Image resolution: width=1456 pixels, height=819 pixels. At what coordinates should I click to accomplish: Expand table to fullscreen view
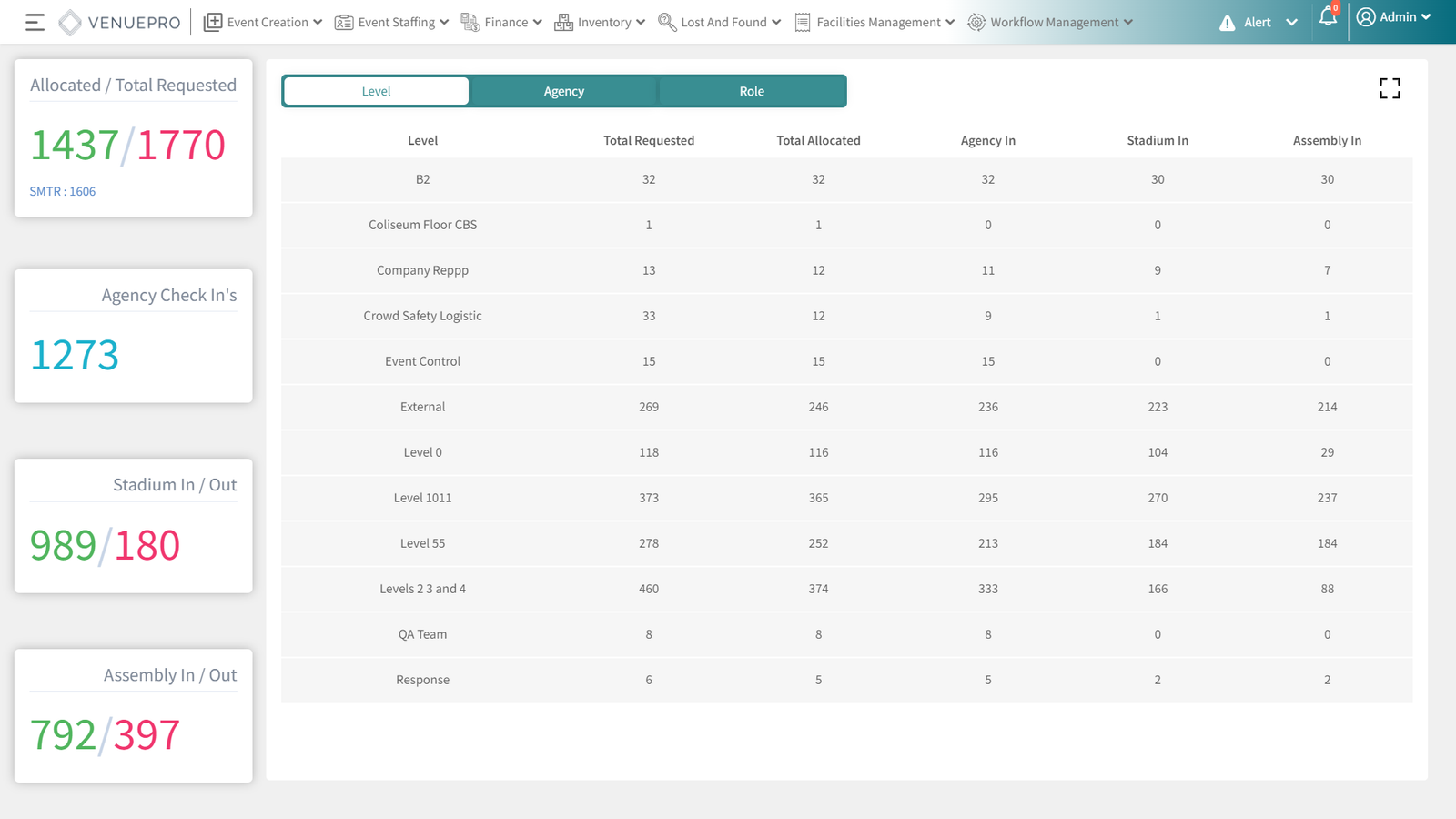pos(1390,88)
